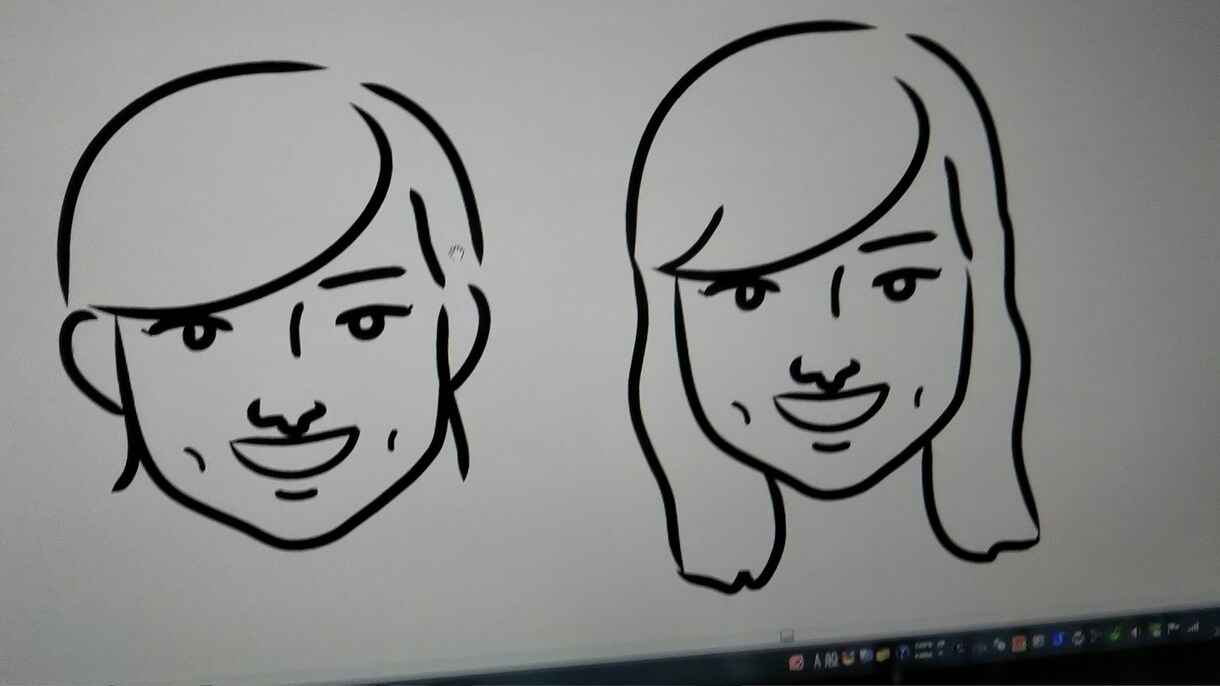The width and height of the screenshot is (1220, 686).
Task: Click the red ATOK icon on the taskbar
Action: (x=796, y=663)
